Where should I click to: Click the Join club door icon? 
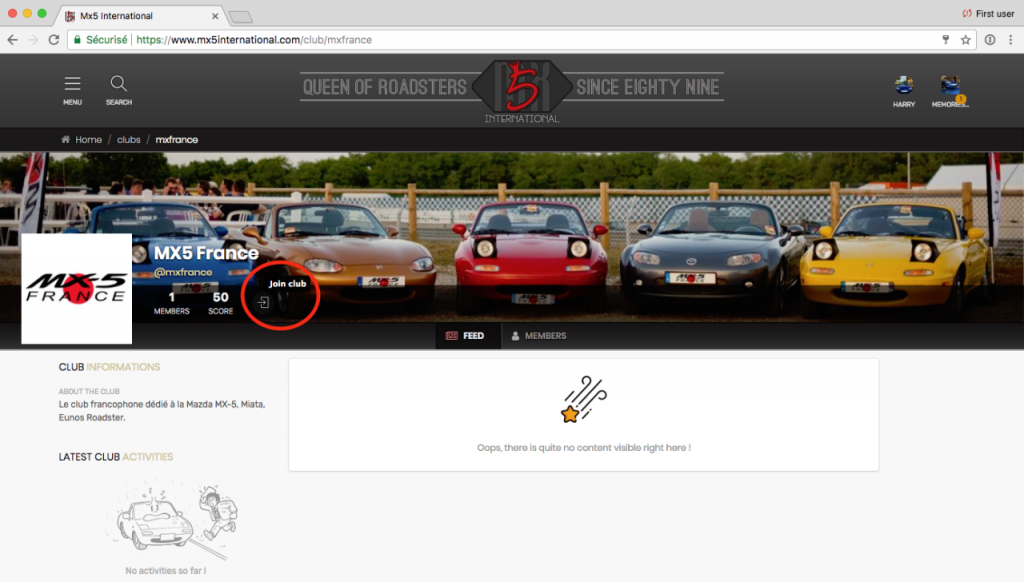tap(263, 302)
